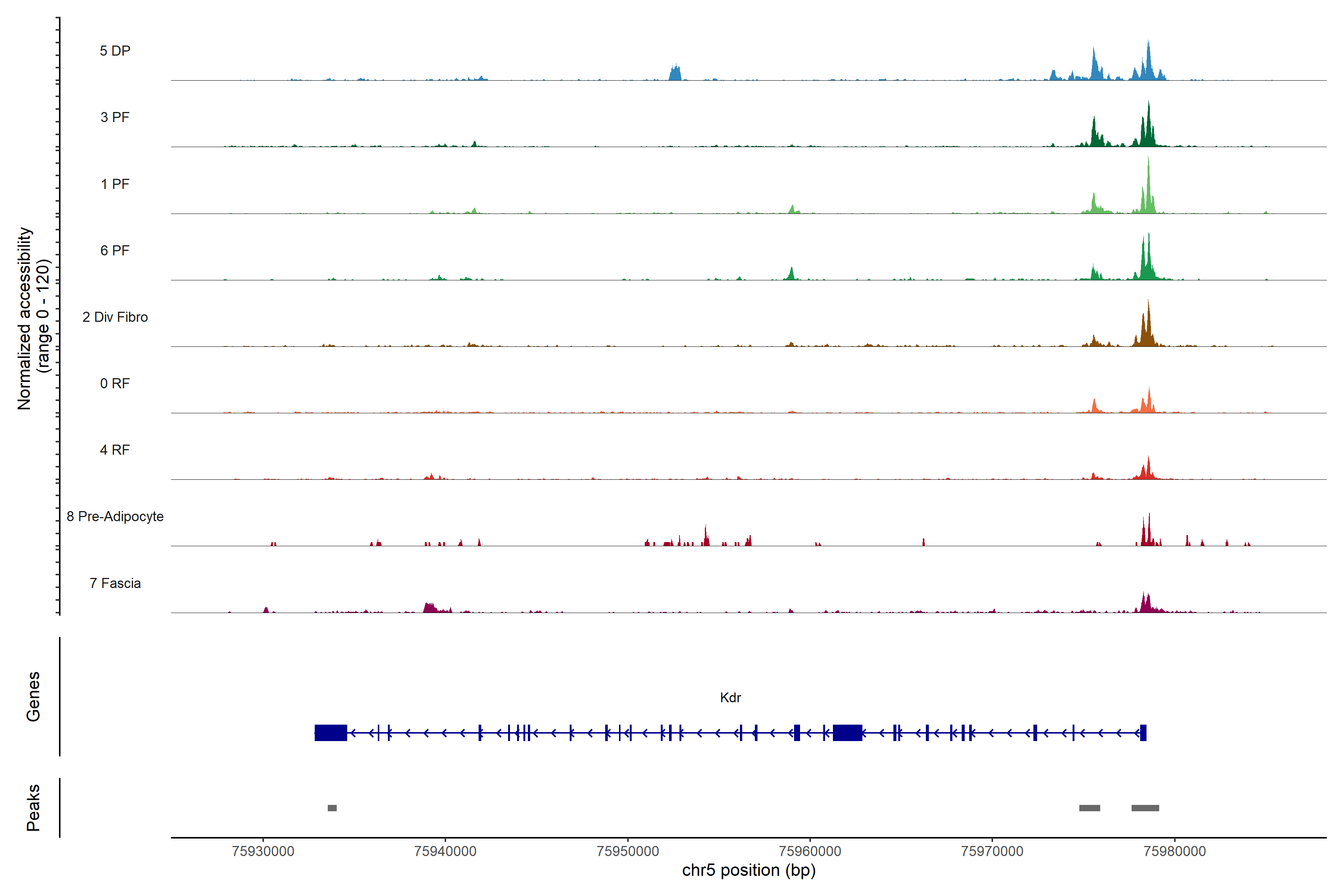This screenshot has height=896, width=1344.
Task: Click the 0 RF track label
Action: click(x=115, y=383)
